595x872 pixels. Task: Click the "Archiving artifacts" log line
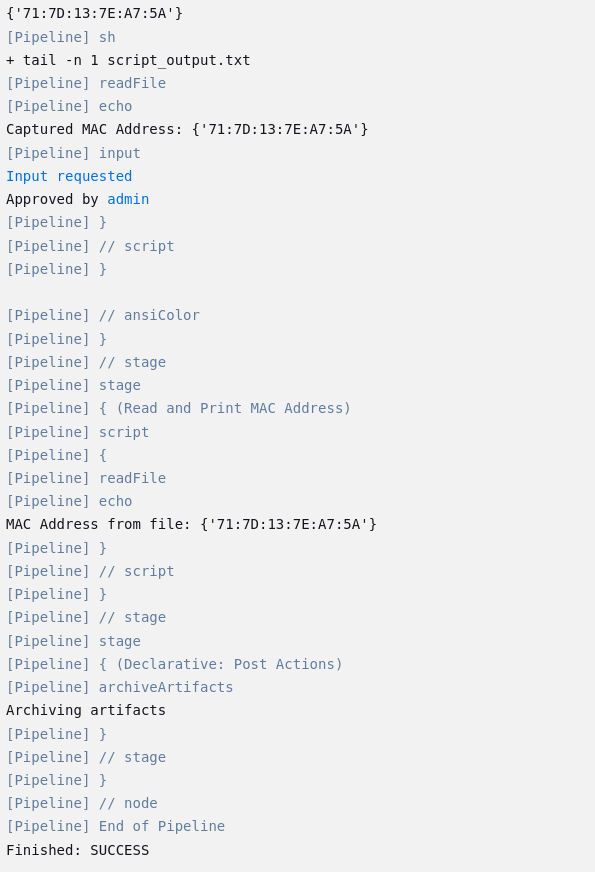(86, 710)
